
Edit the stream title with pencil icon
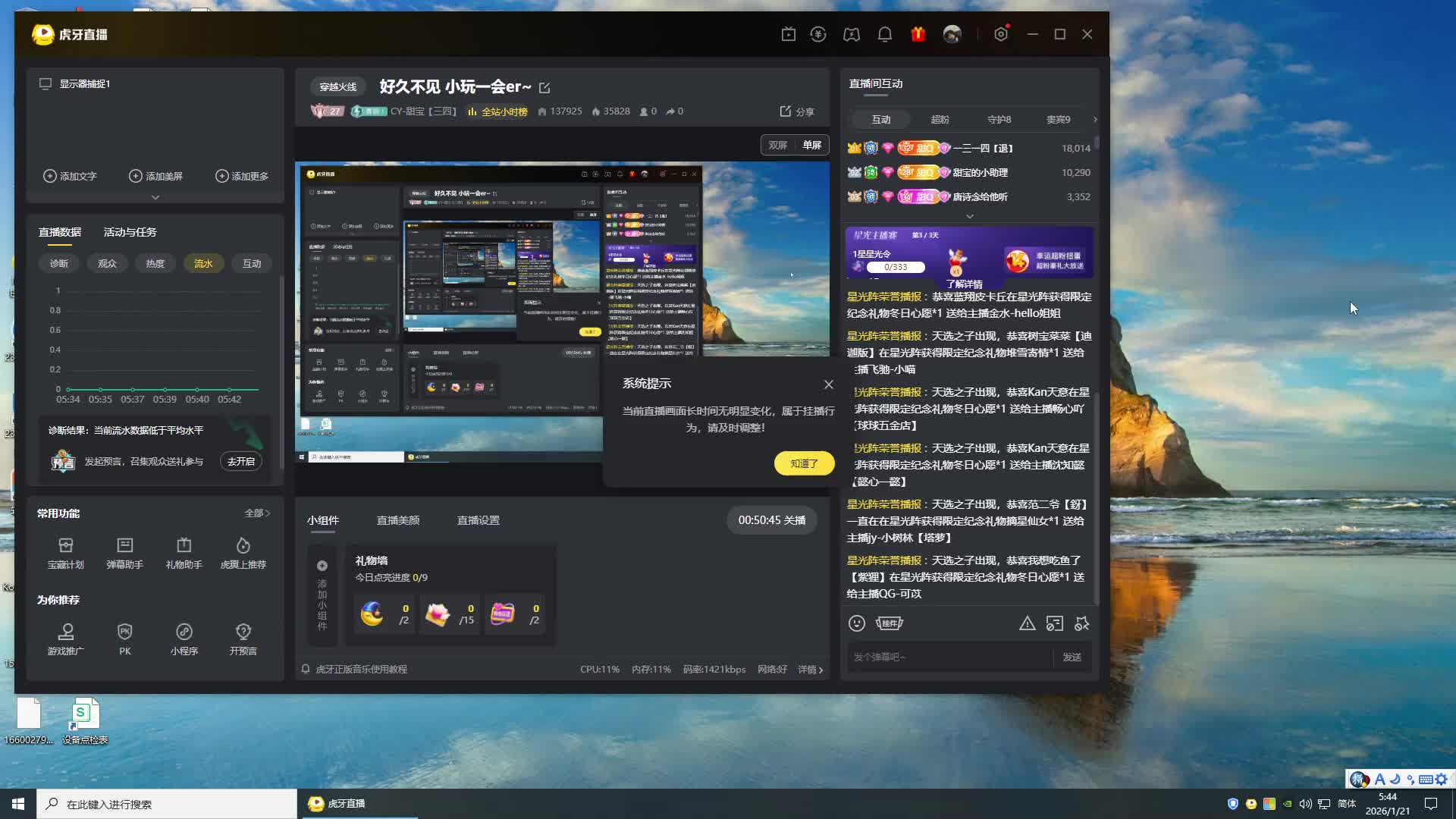tap(544, 88)
